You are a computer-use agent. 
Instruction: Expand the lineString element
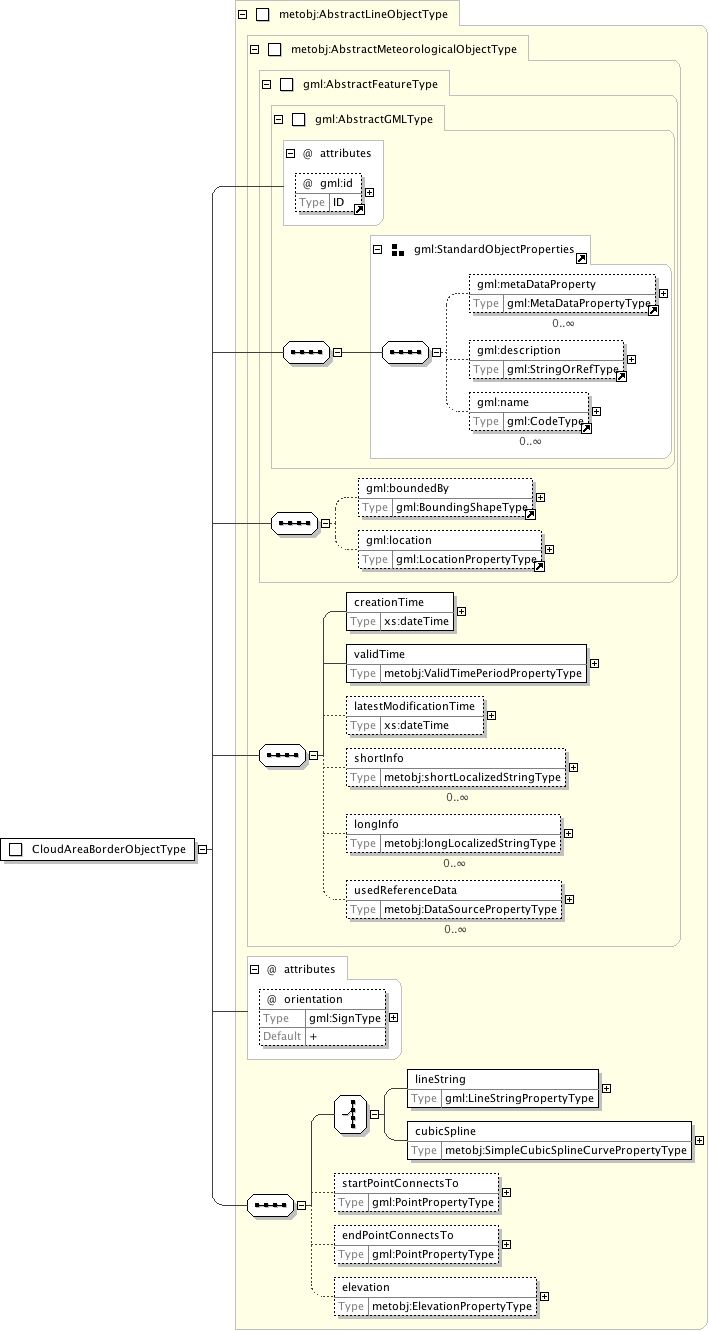click(606, 1088)
